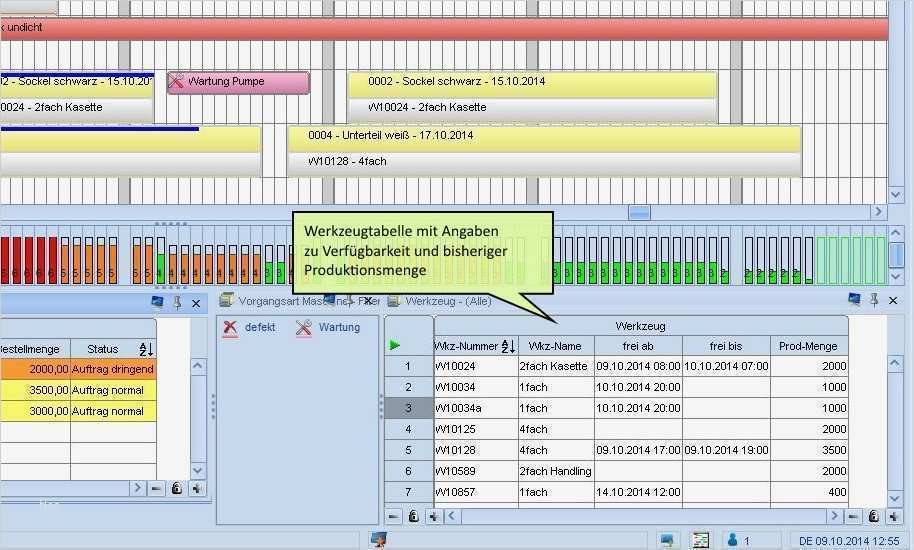Click Werkzeug table scroll down arrow

point(895,498)
